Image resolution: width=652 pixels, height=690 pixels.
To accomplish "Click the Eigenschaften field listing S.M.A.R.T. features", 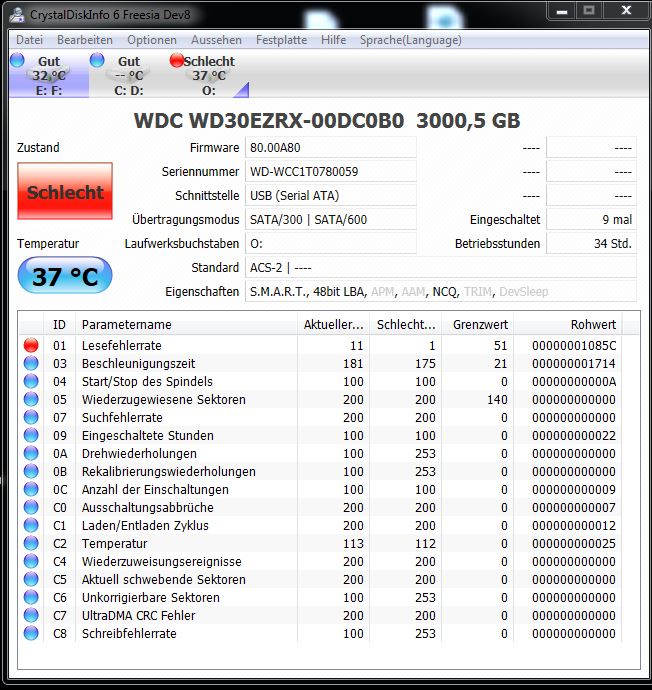I will [x=441, y=291].
